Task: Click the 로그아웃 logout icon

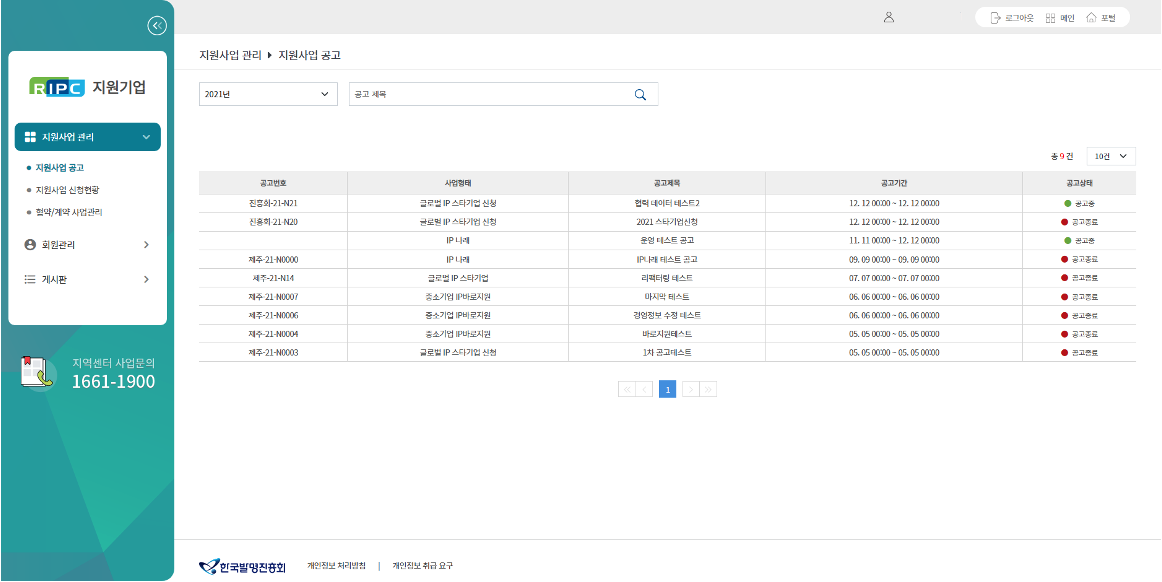Action: click(995, 18)
